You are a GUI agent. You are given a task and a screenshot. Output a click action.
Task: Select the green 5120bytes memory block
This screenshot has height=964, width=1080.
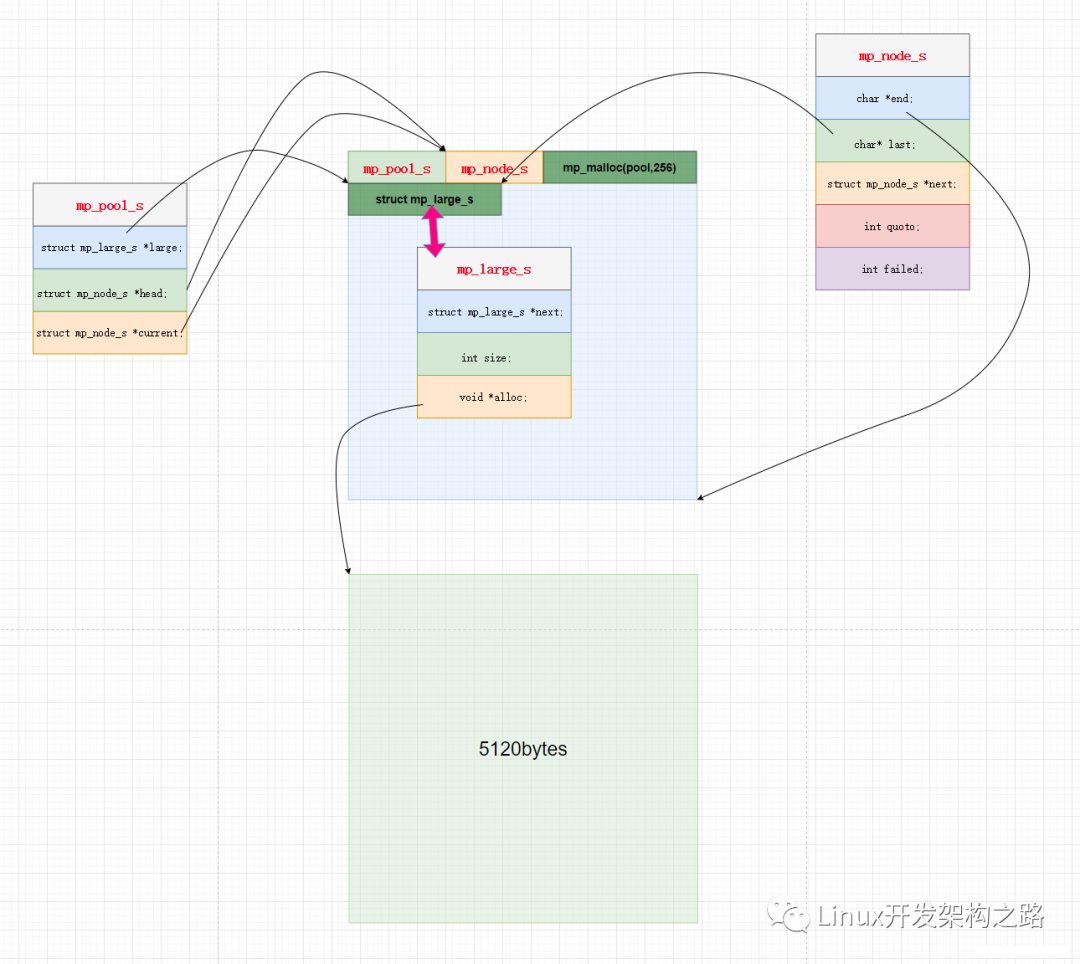click(523, 748)
